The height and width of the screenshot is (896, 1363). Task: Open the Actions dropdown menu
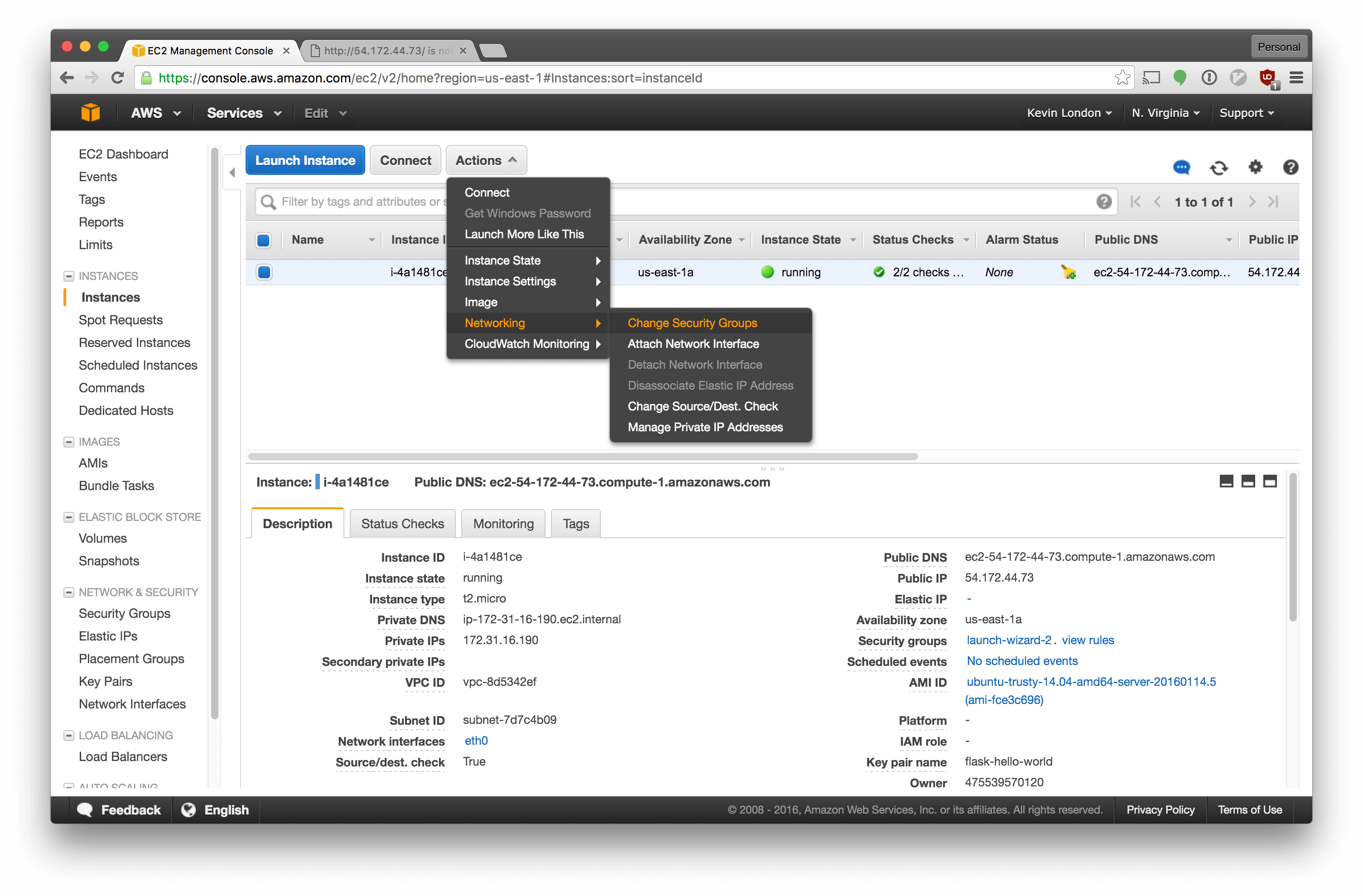click(x=484, y=160)
